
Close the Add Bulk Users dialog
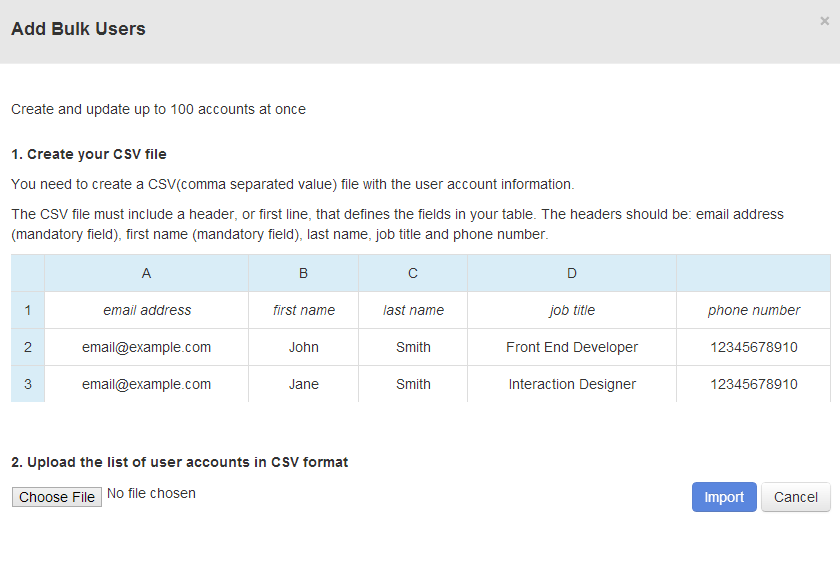824,21
